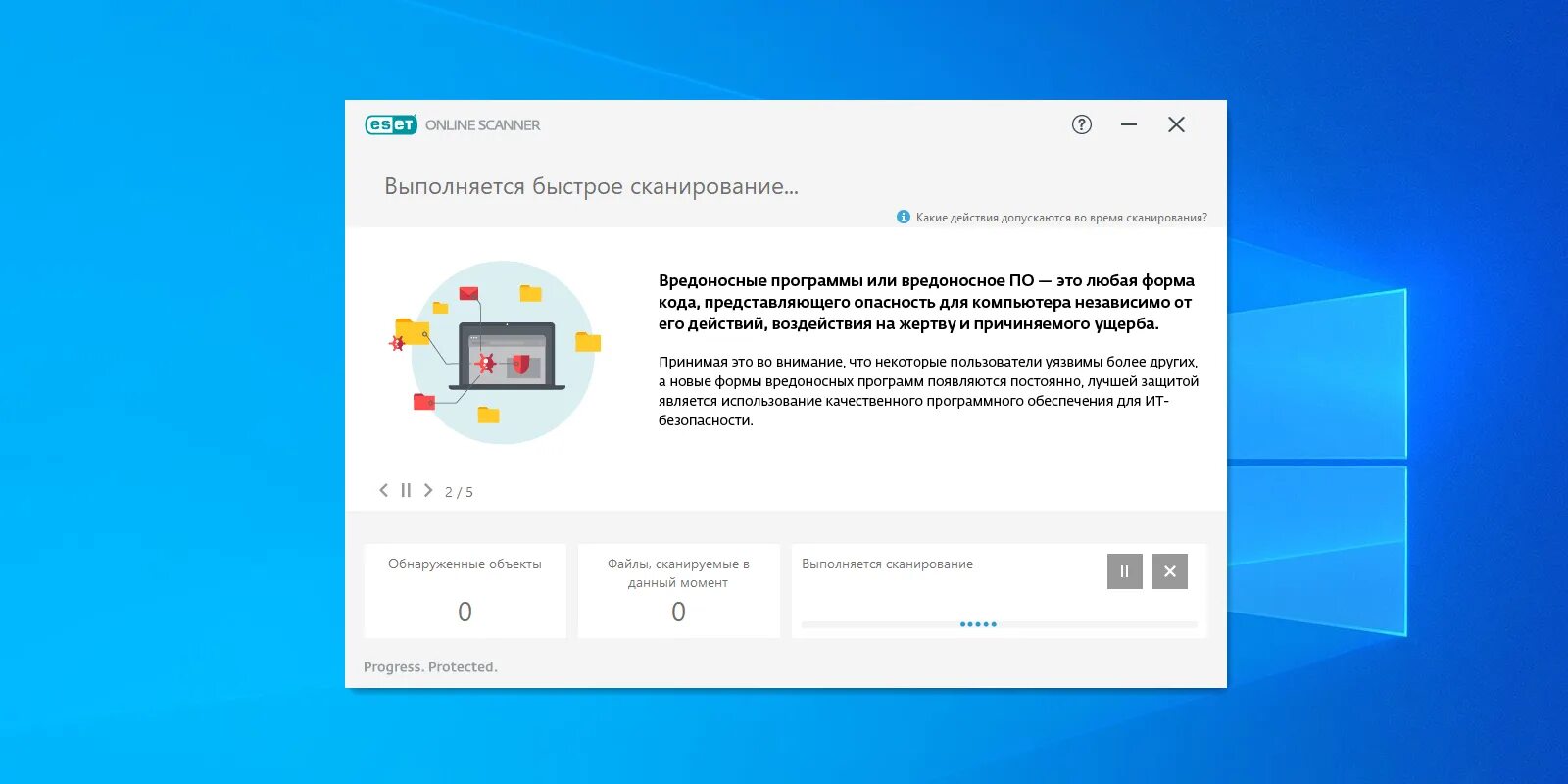Click the ESET logo in title bar
Image resolution: width=1568 pixels, height=784 pixels.
point(391,124)
